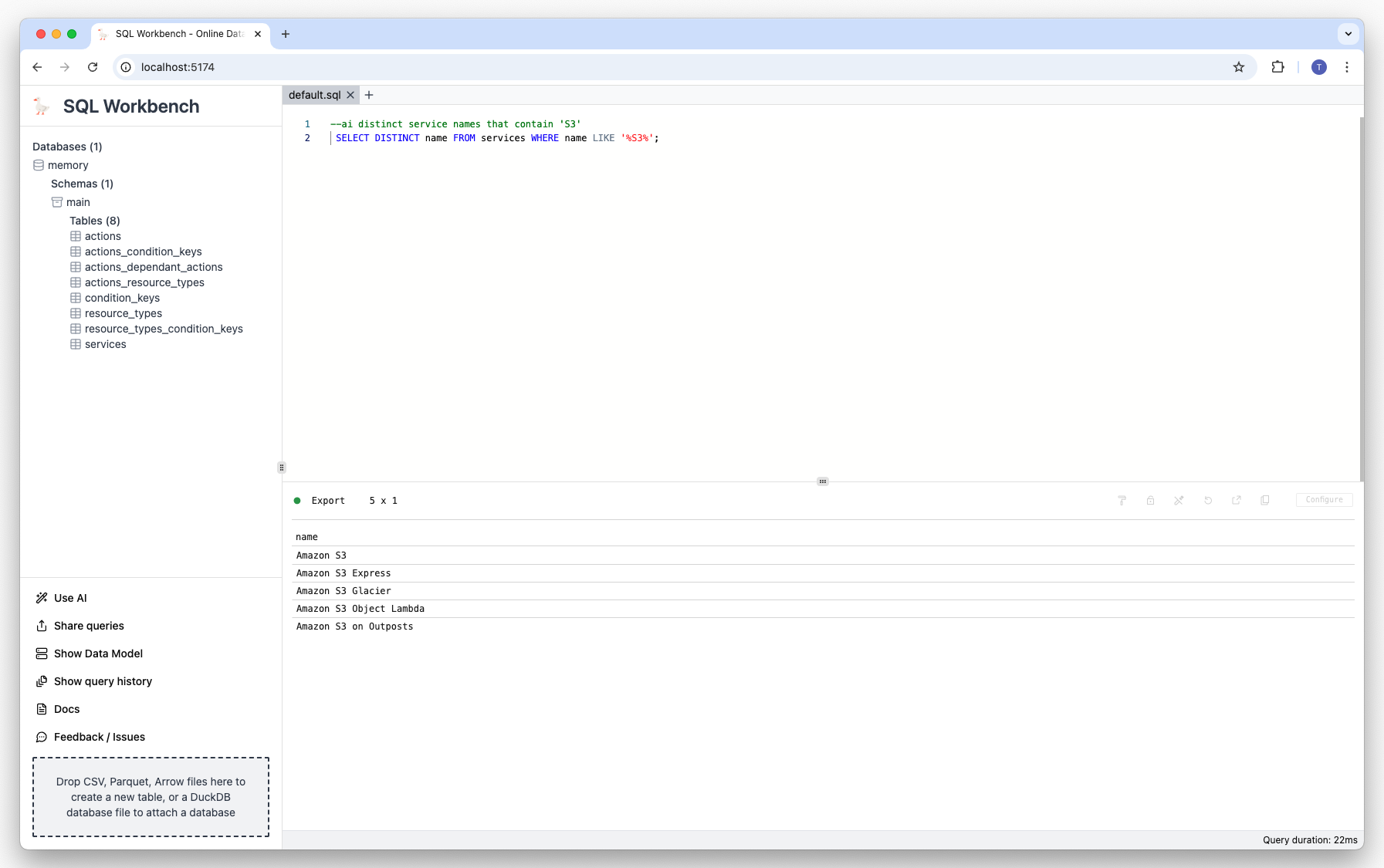
Task: Add a new SQL editor tab
Action: coord(369,95)
